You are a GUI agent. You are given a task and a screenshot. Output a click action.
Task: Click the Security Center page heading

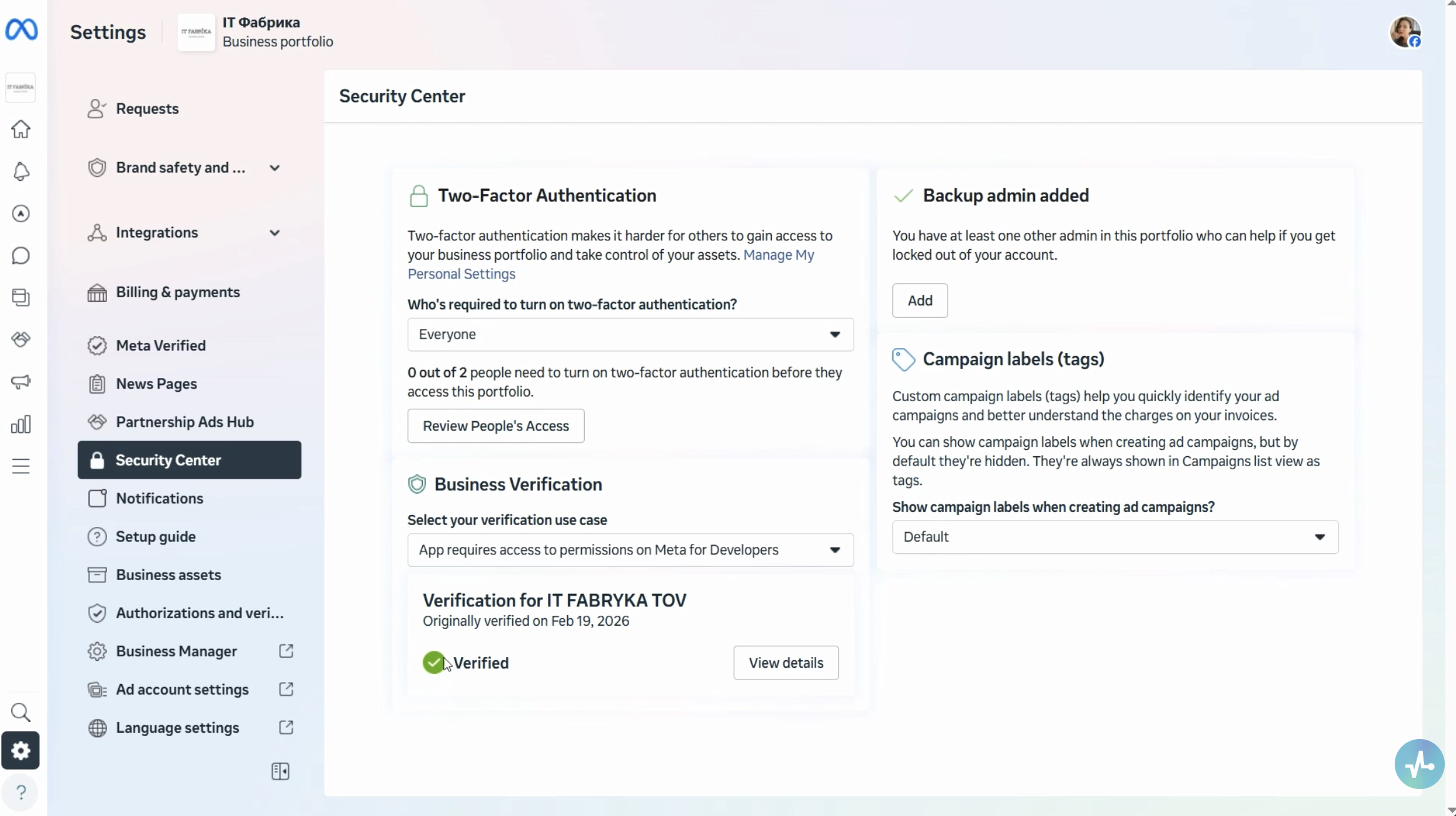pos(402,96)
